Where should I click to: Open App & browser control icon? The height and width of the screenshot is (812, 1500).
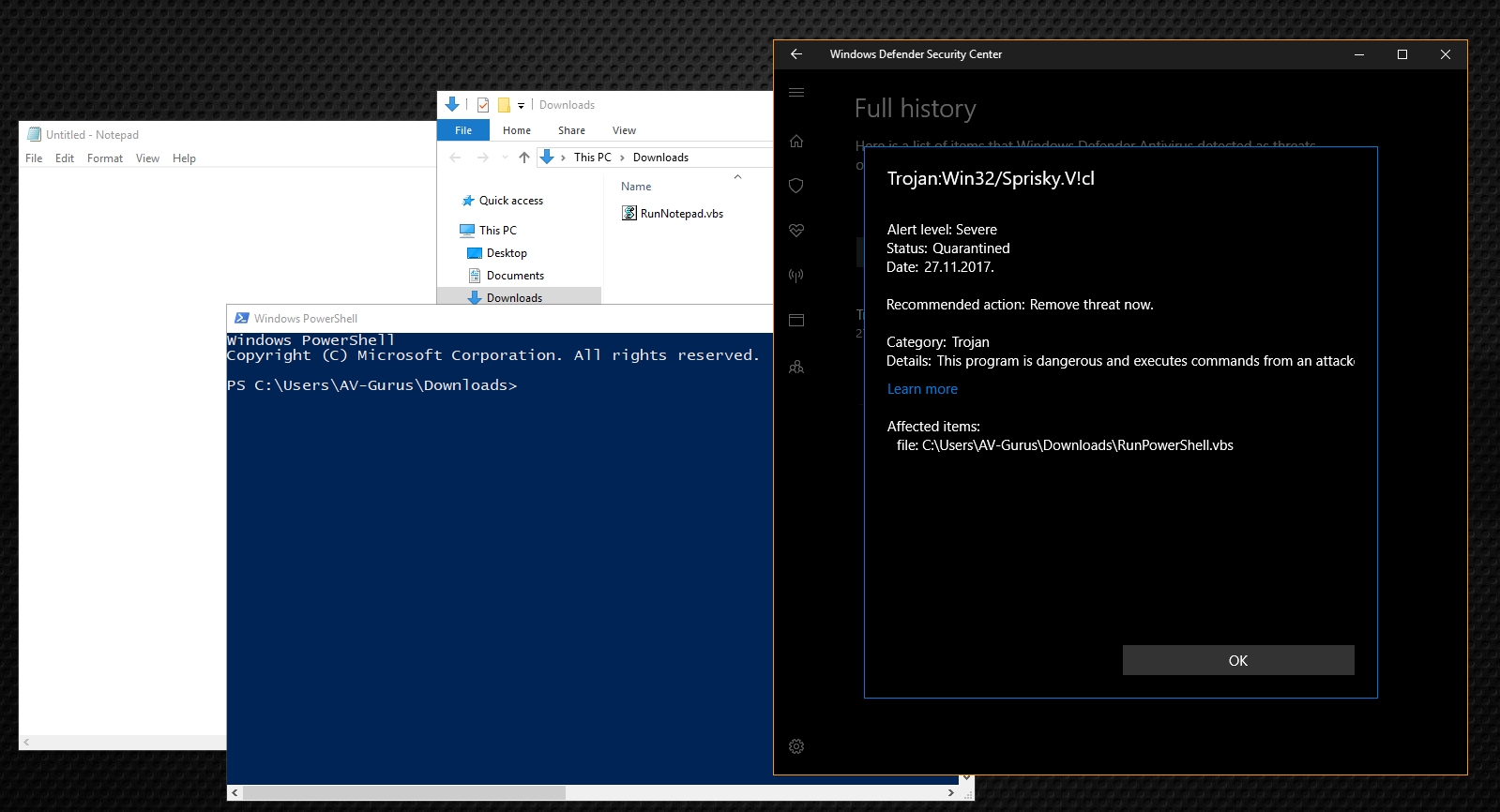point(796,321)
